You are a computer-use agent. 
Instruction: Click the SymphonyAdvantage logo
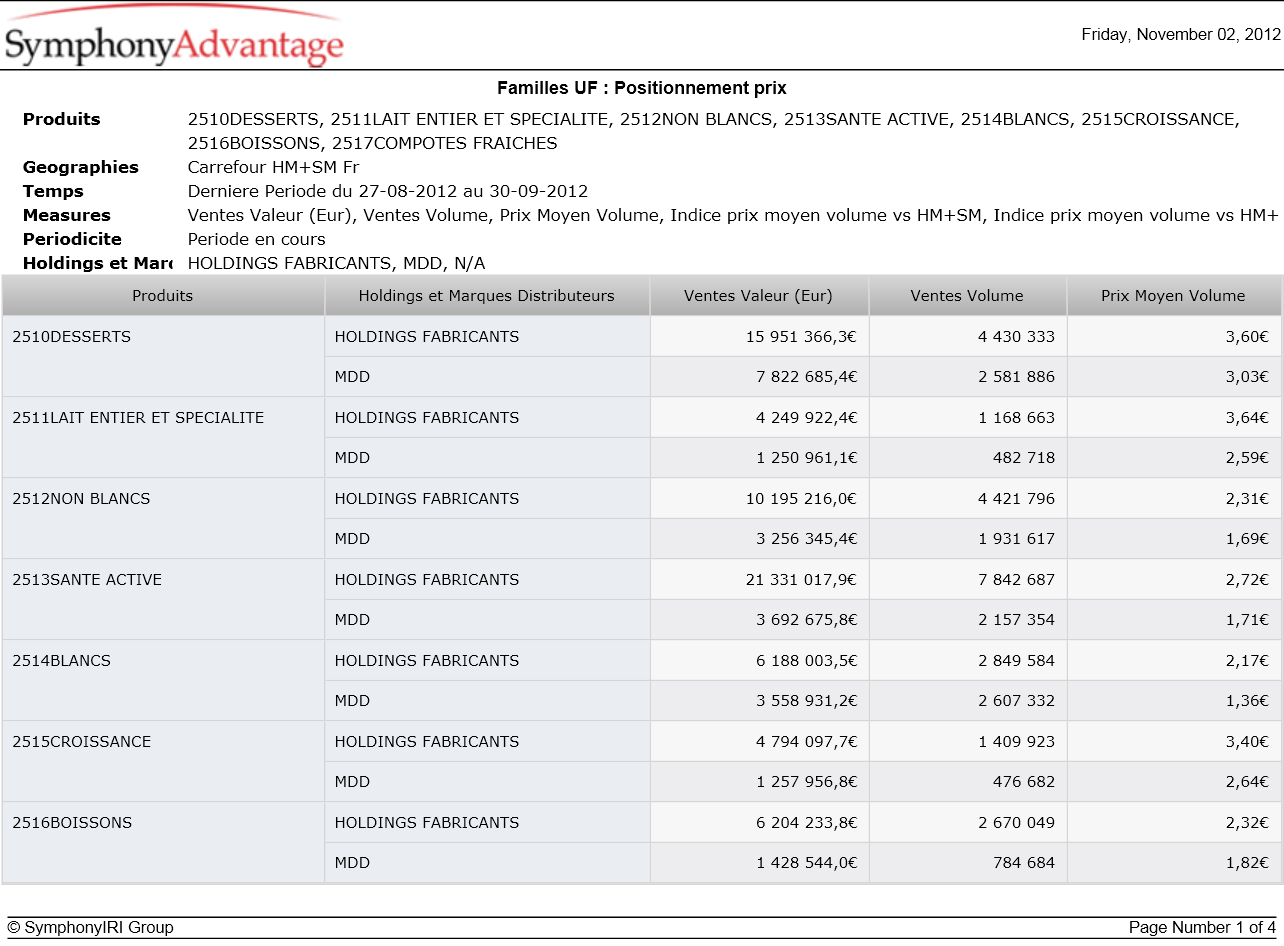(175, 38)
